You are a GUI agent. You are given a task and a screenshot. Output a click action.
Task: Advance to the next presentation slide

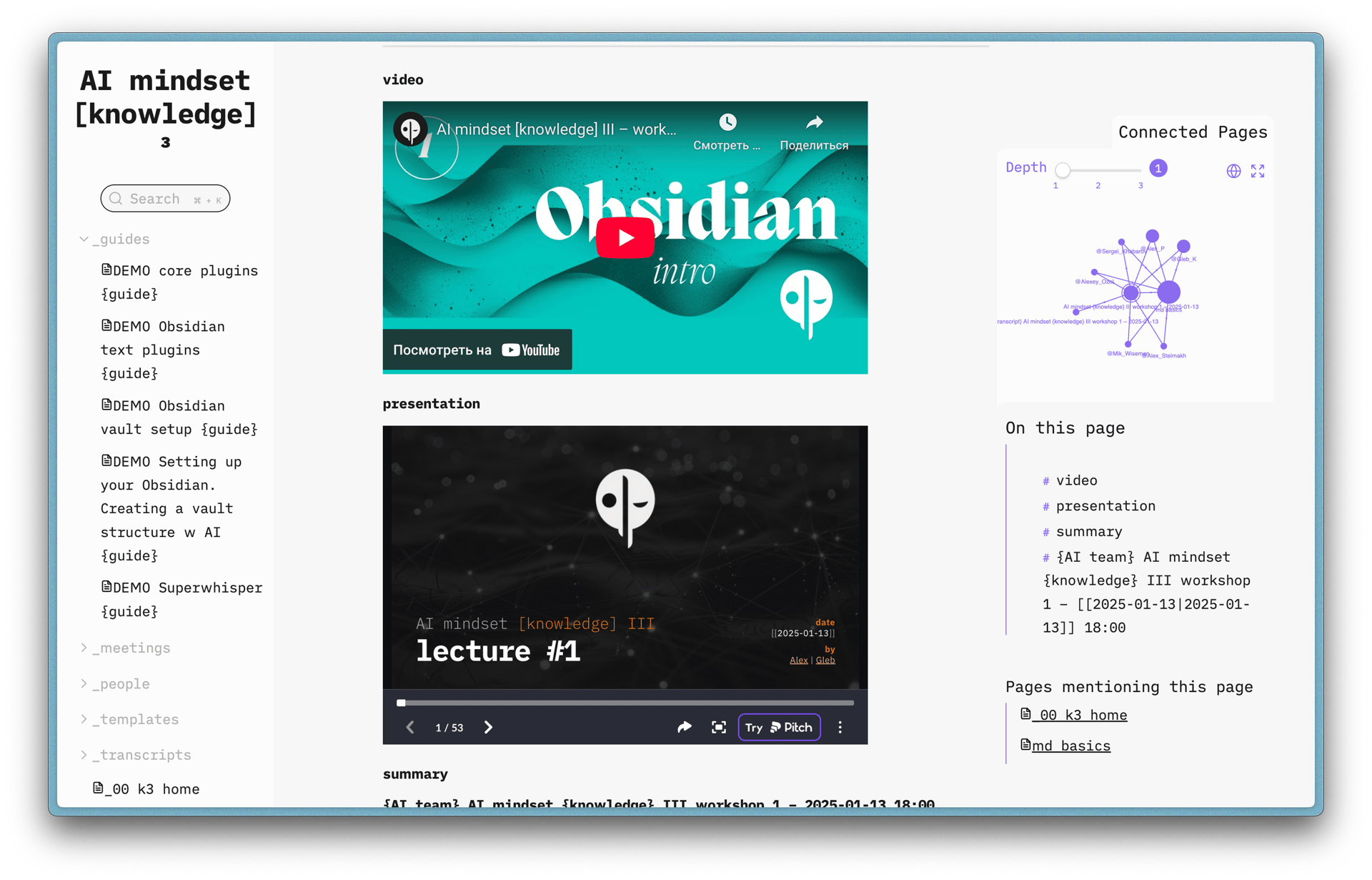pos(489,727)
